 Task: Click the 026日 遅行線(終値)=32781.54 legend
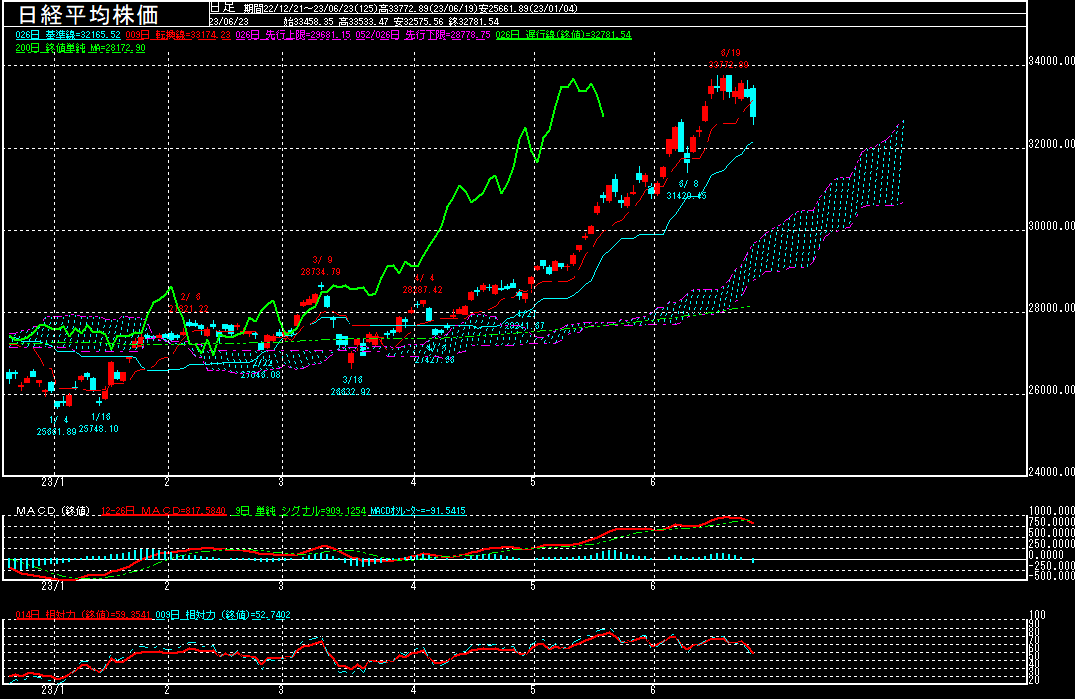(563, 34)
